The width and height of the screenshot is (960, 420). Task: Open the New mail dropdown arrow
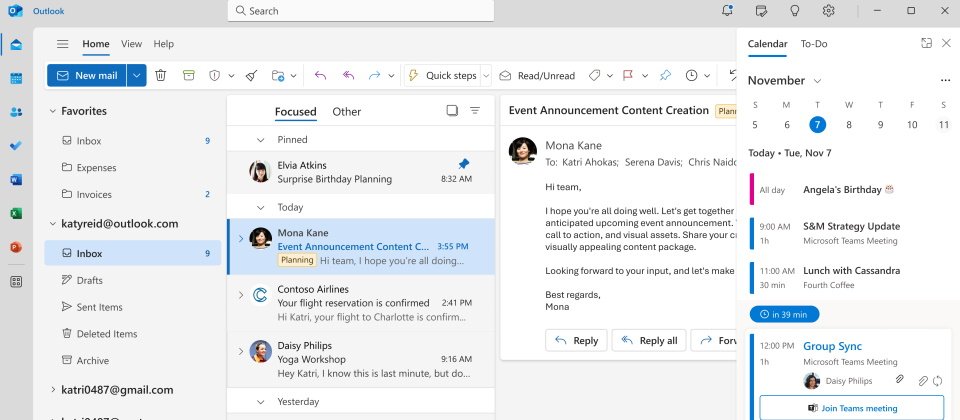tap(136, 75)
